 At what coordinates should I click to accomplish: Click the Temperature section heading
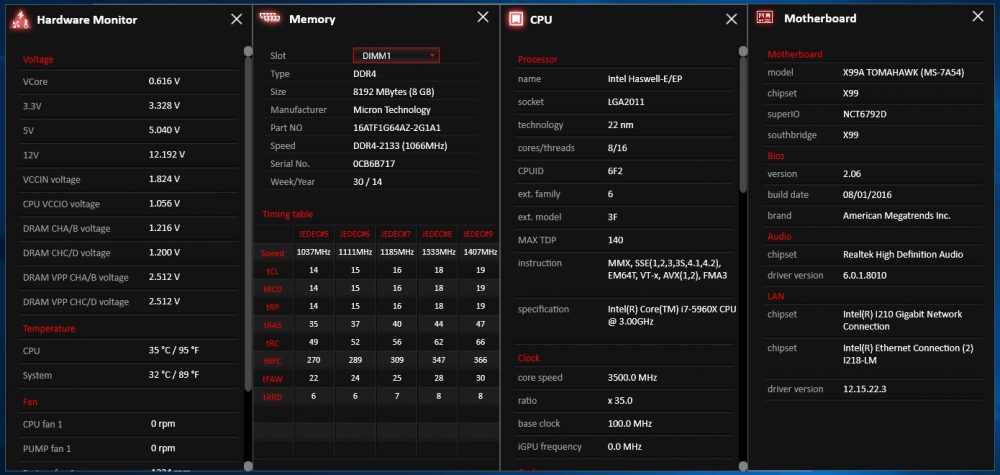click(49, 328)
